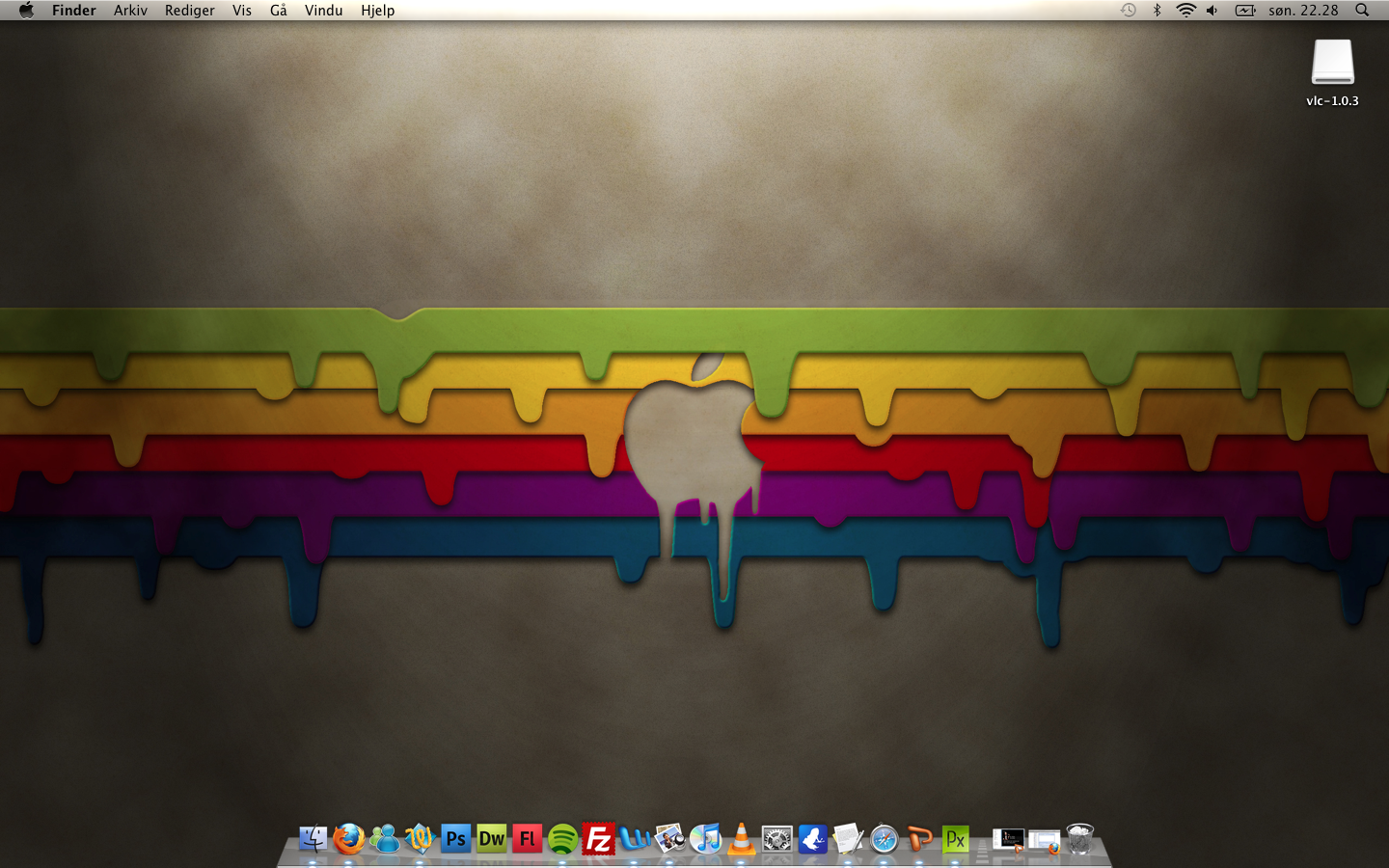Image resolution: width=1389 pixels, height=868 pixels.
Task: Restore the minimized Firefox window in the dock
Action: 1045,841
